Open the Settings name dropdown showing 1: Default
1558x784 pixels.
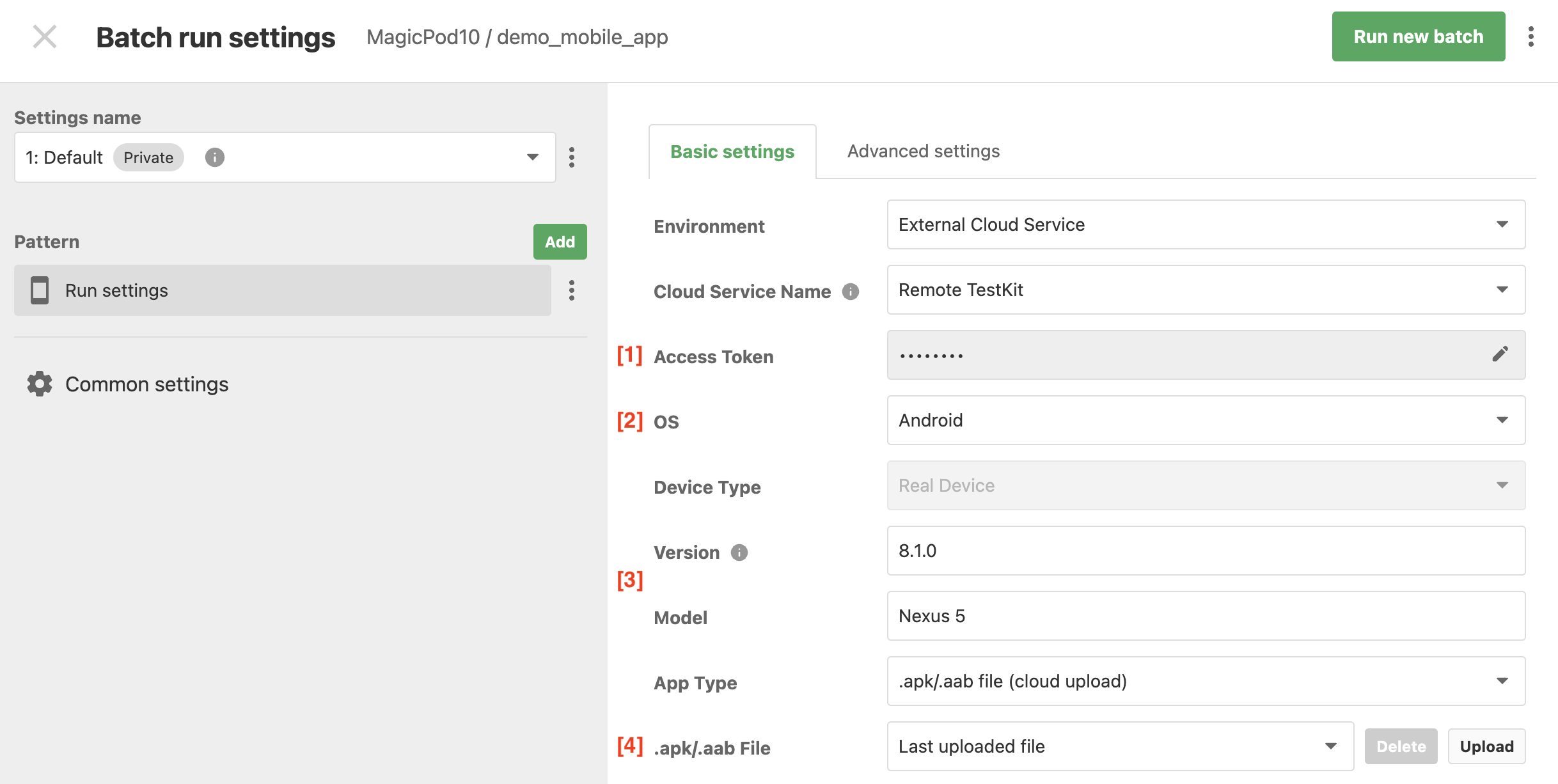[x=285, y=157]
